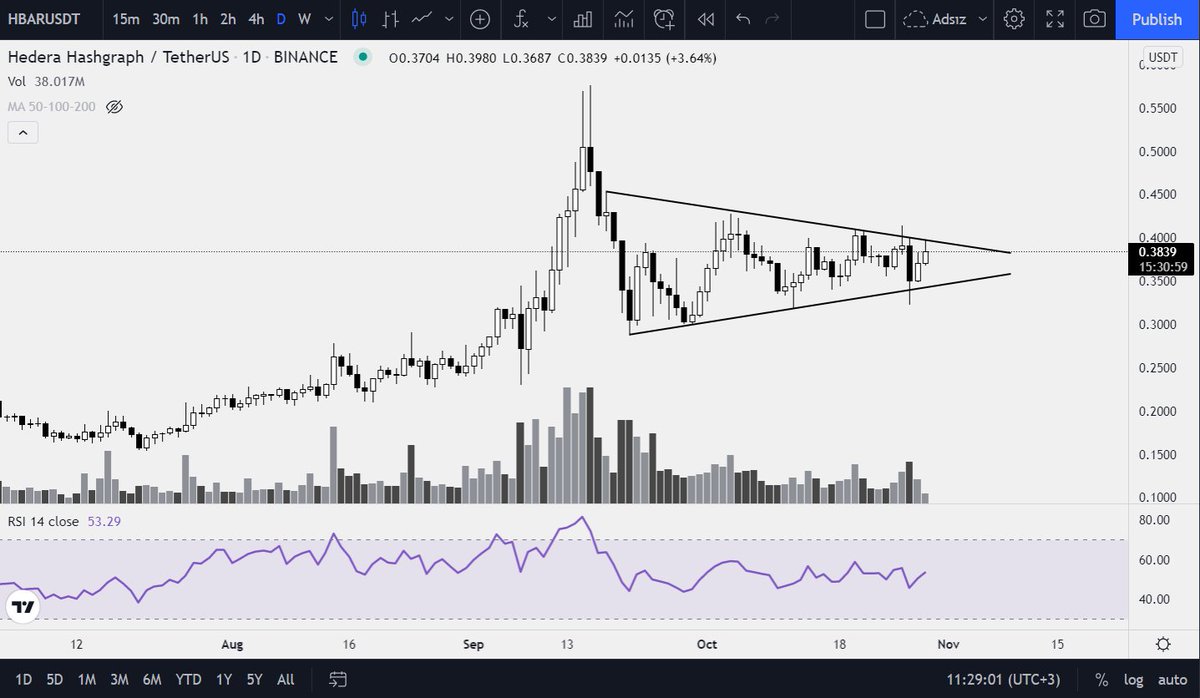Open chart settings gear in top toolbar
Screen dimensions: 1200x698
click(1014, 19)
